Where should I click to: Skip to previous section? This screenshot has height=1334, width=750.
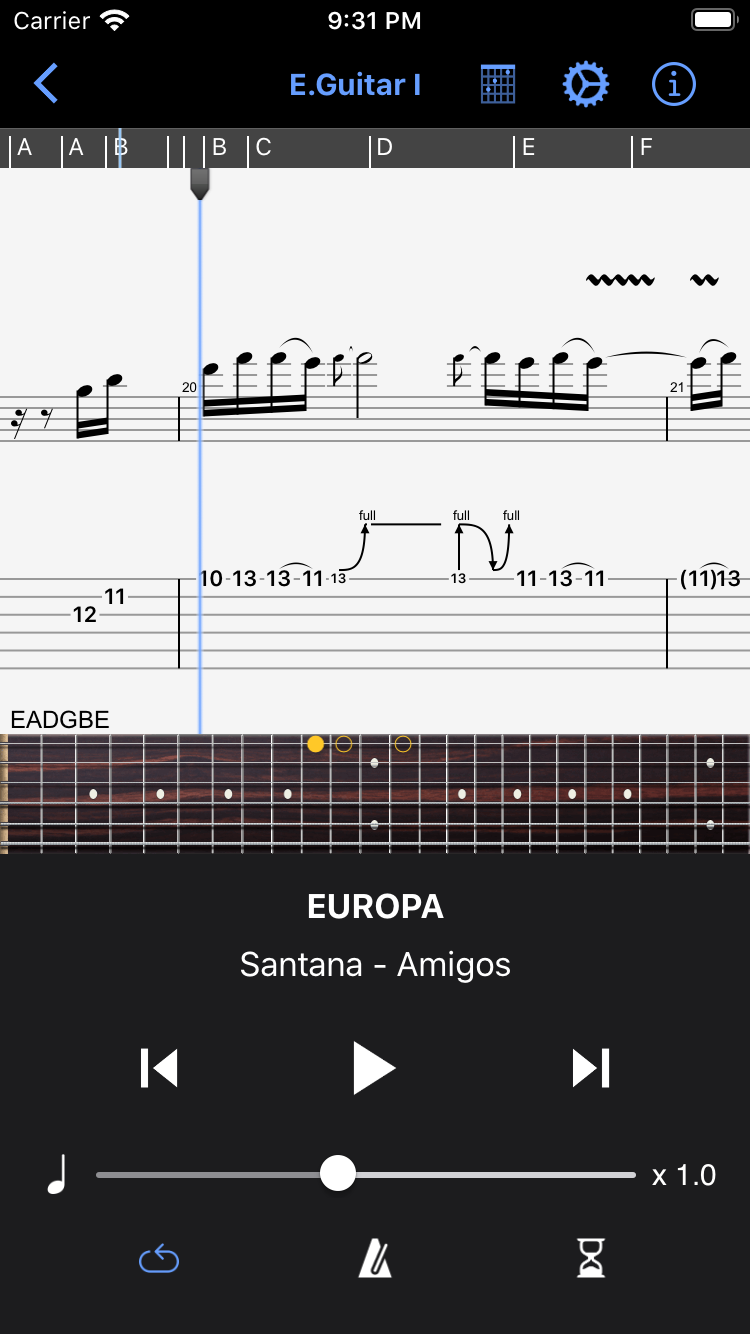[159, 1068]
